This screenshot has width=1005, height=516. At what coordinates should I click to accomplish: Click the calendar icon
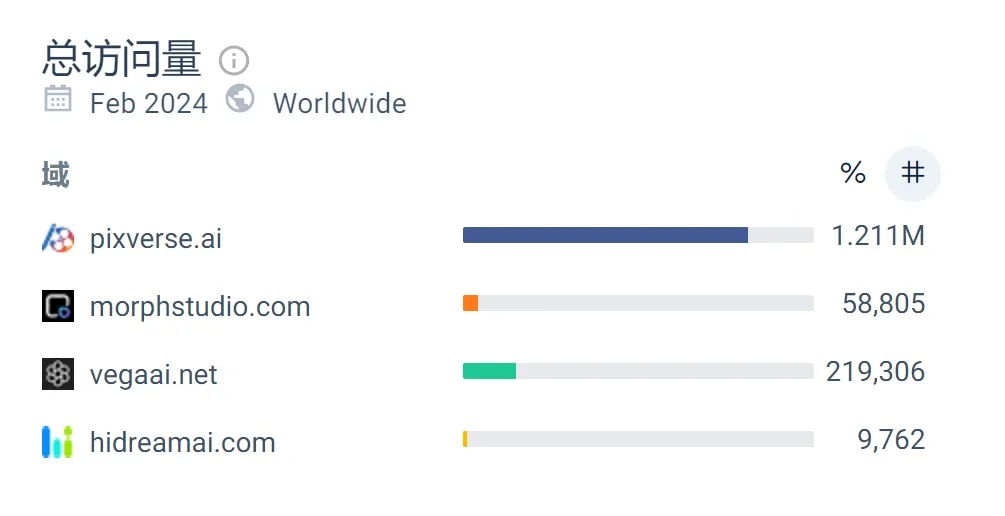tap(58, 99)
